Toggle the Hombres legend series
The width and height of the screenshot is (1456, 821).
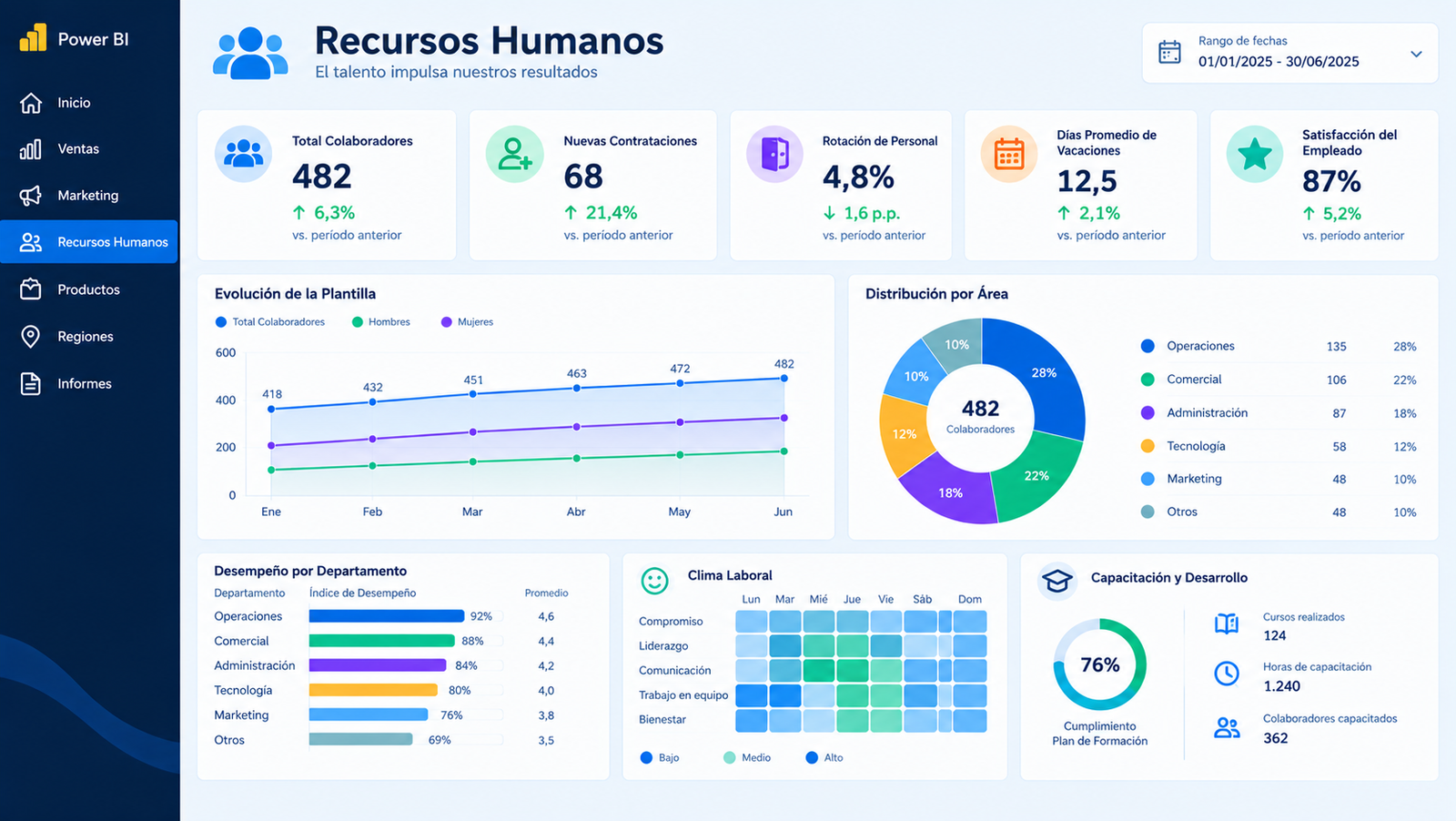(x=381, y=322)
